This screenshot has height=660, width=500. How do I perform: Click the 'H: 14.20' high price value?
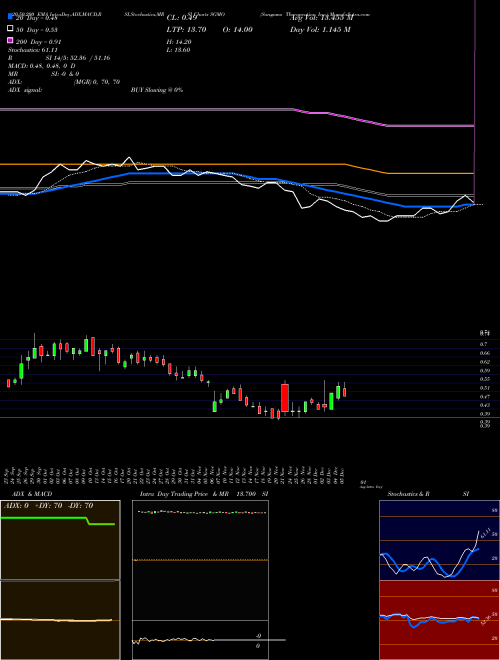pyautogui.click(x=179, y=42)
